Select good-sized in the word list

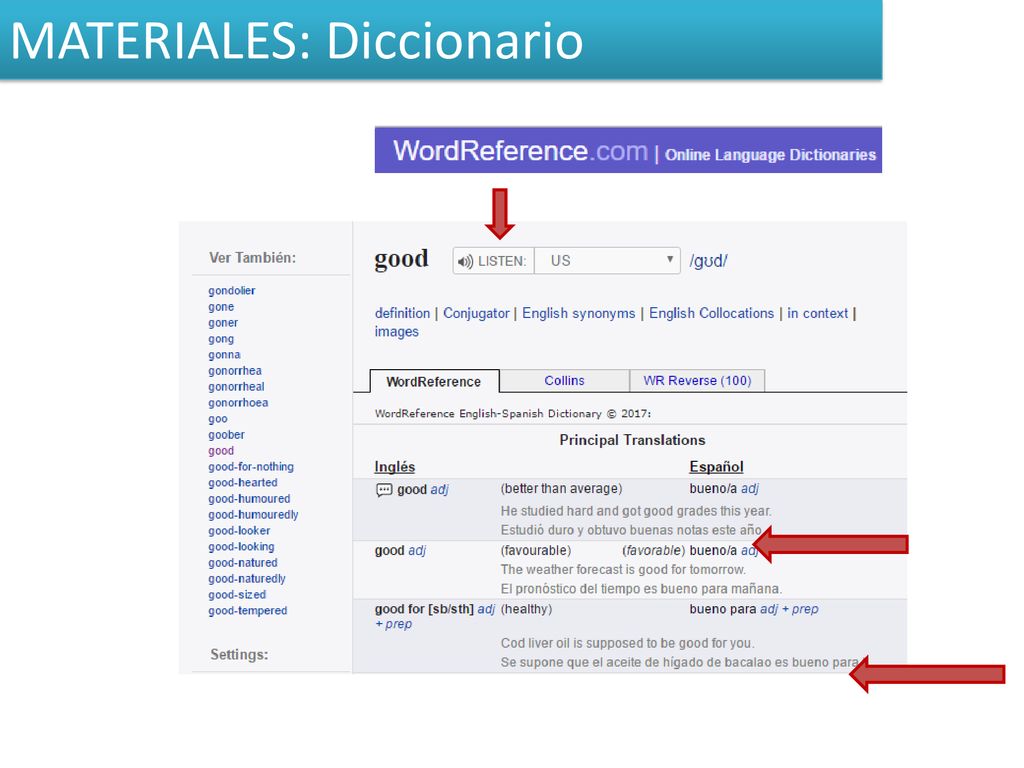pos(237,595)
